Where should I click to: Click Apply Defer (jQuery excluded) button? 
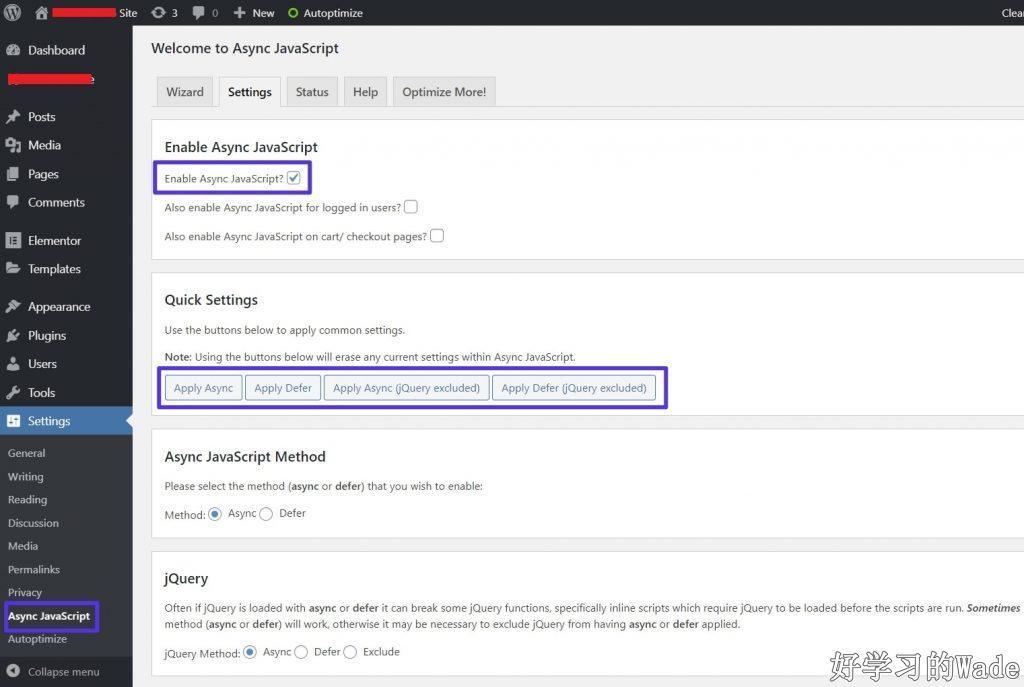click(573, 388)
